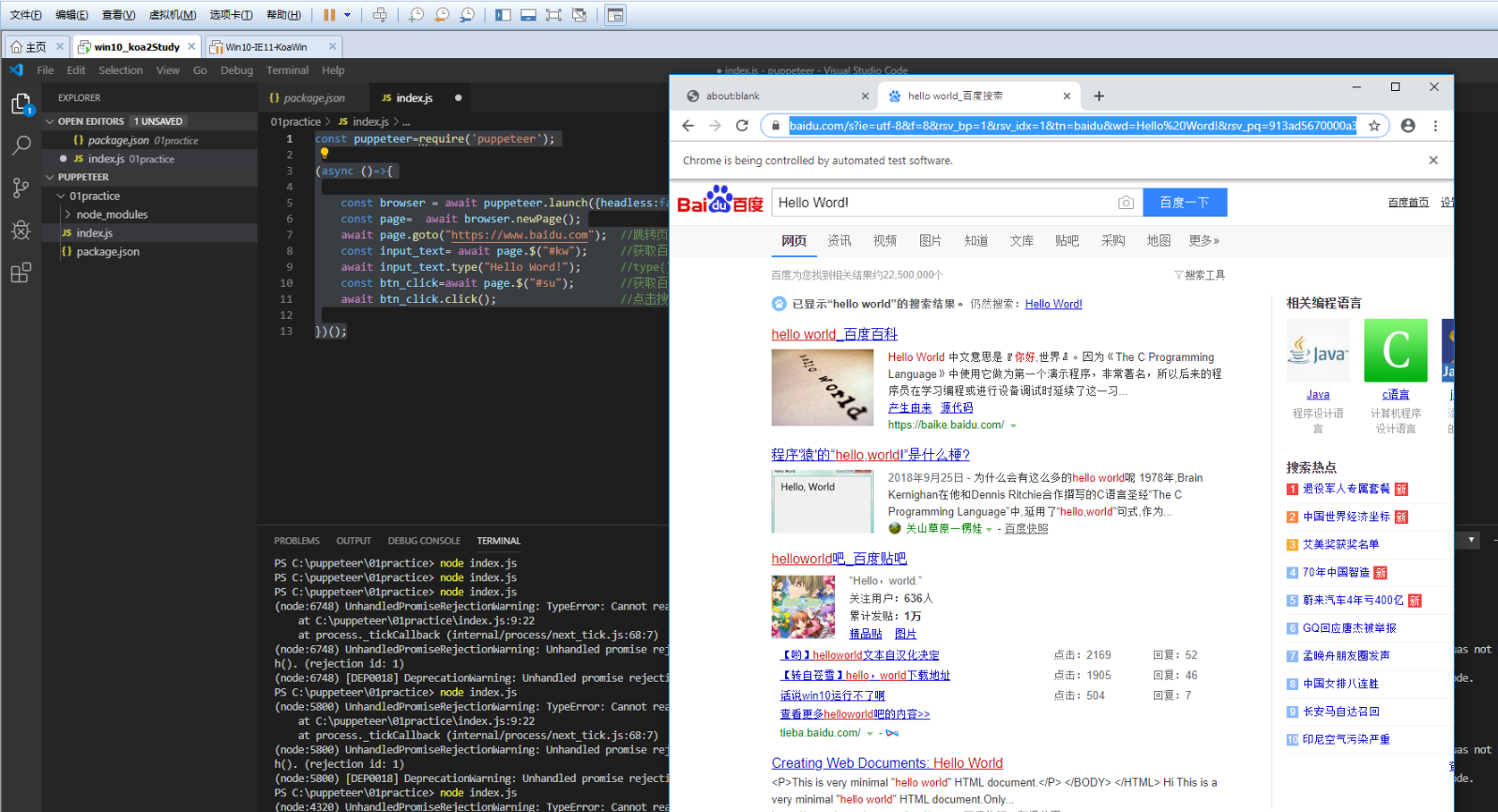
Task: Open the hello world_百度百科 result link
Action: (x=834, y=335)
